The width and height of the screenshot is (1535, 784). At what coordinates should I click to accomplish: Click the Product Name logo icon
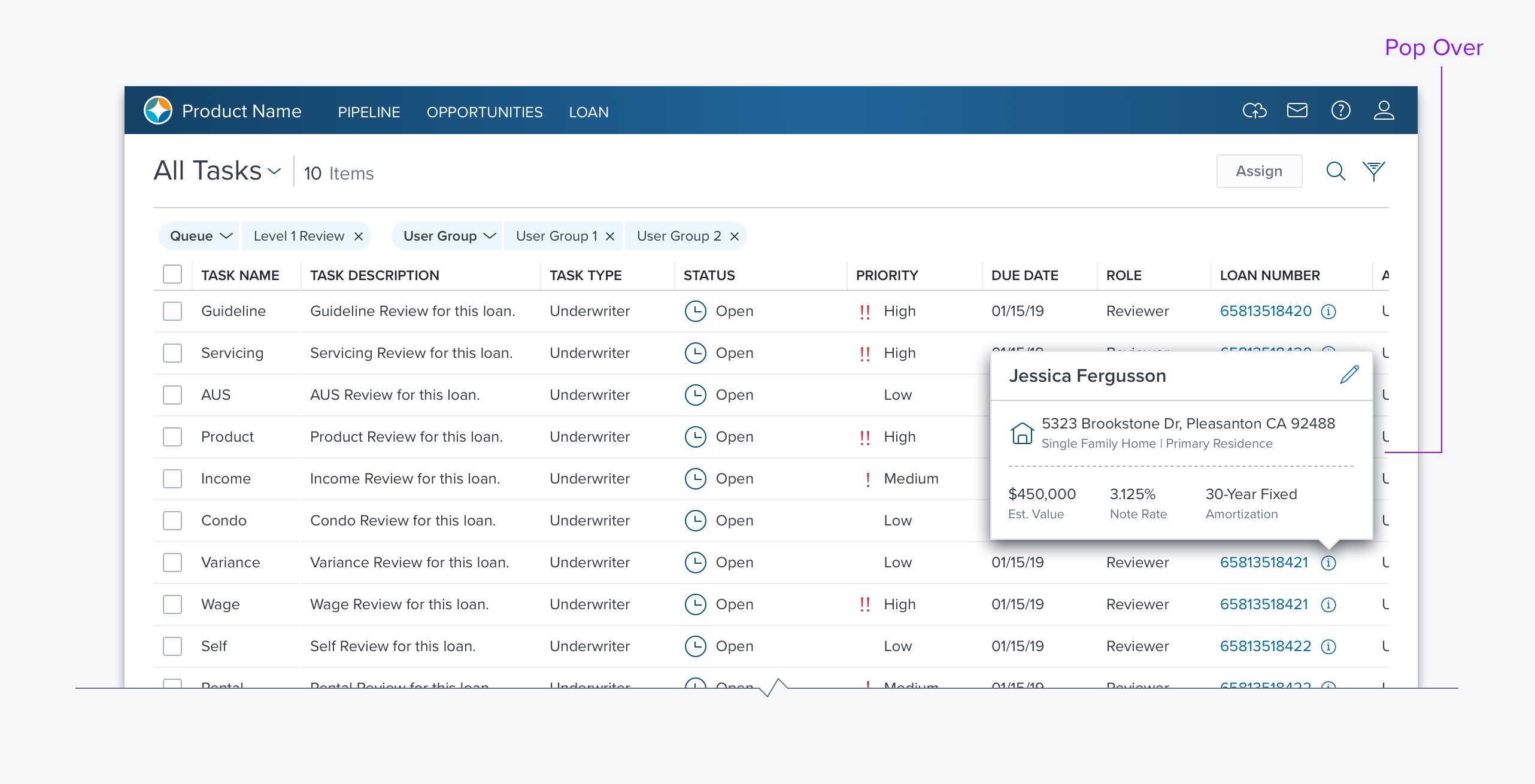click(x=158, y=111)
